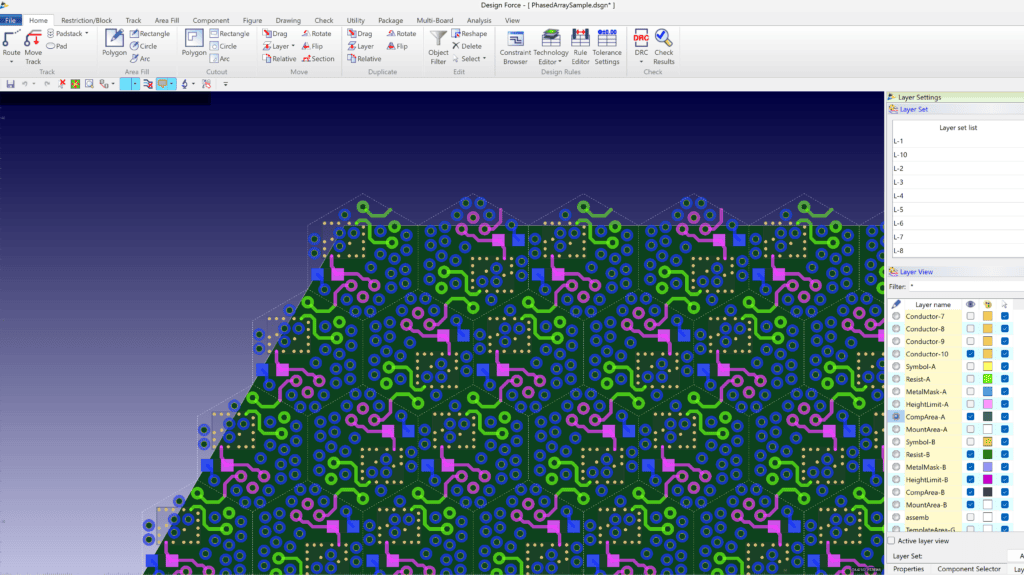Viewport: 1024px width, 575px height.
Task: Use the Duplicate Flip tool
Action: pos(397,46)
